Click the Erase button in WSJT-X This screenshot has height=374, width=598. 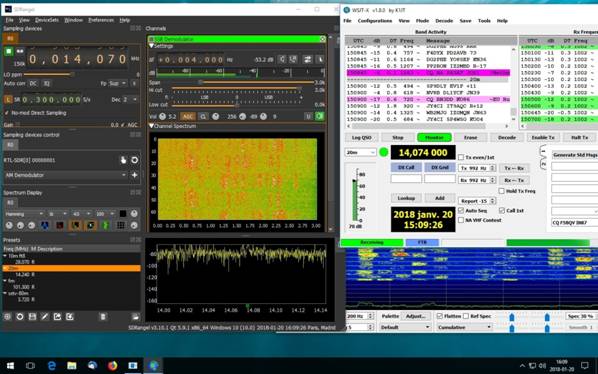pos(471,137)
